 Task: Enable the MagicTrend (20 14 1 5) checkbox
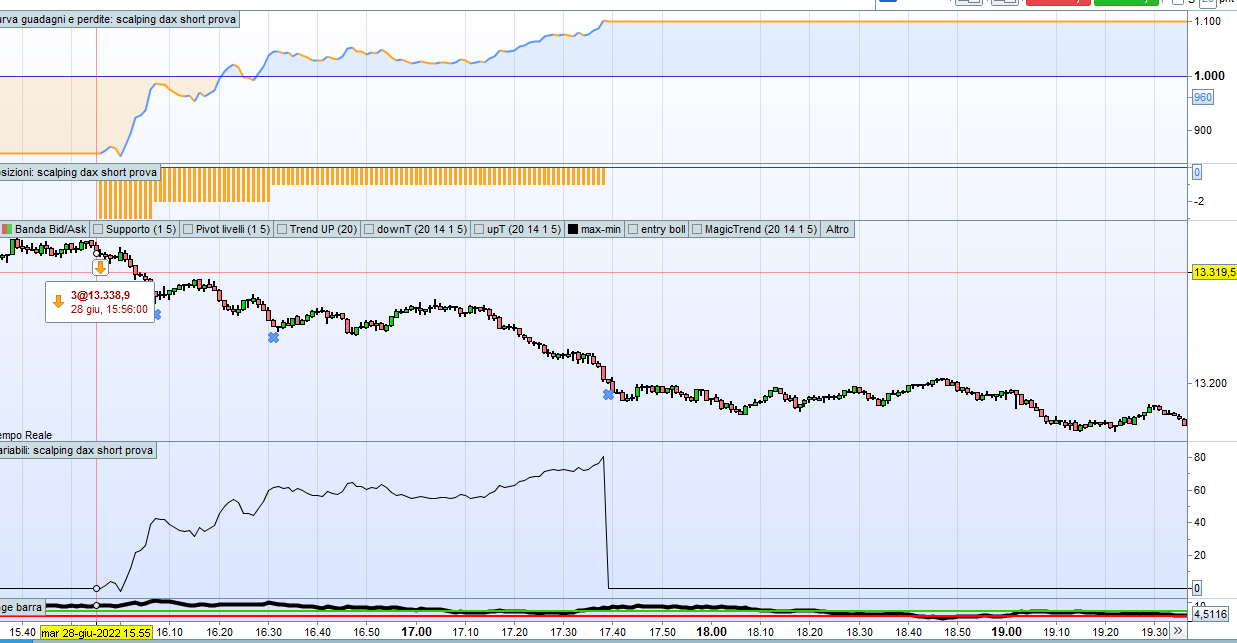(697, 230)
